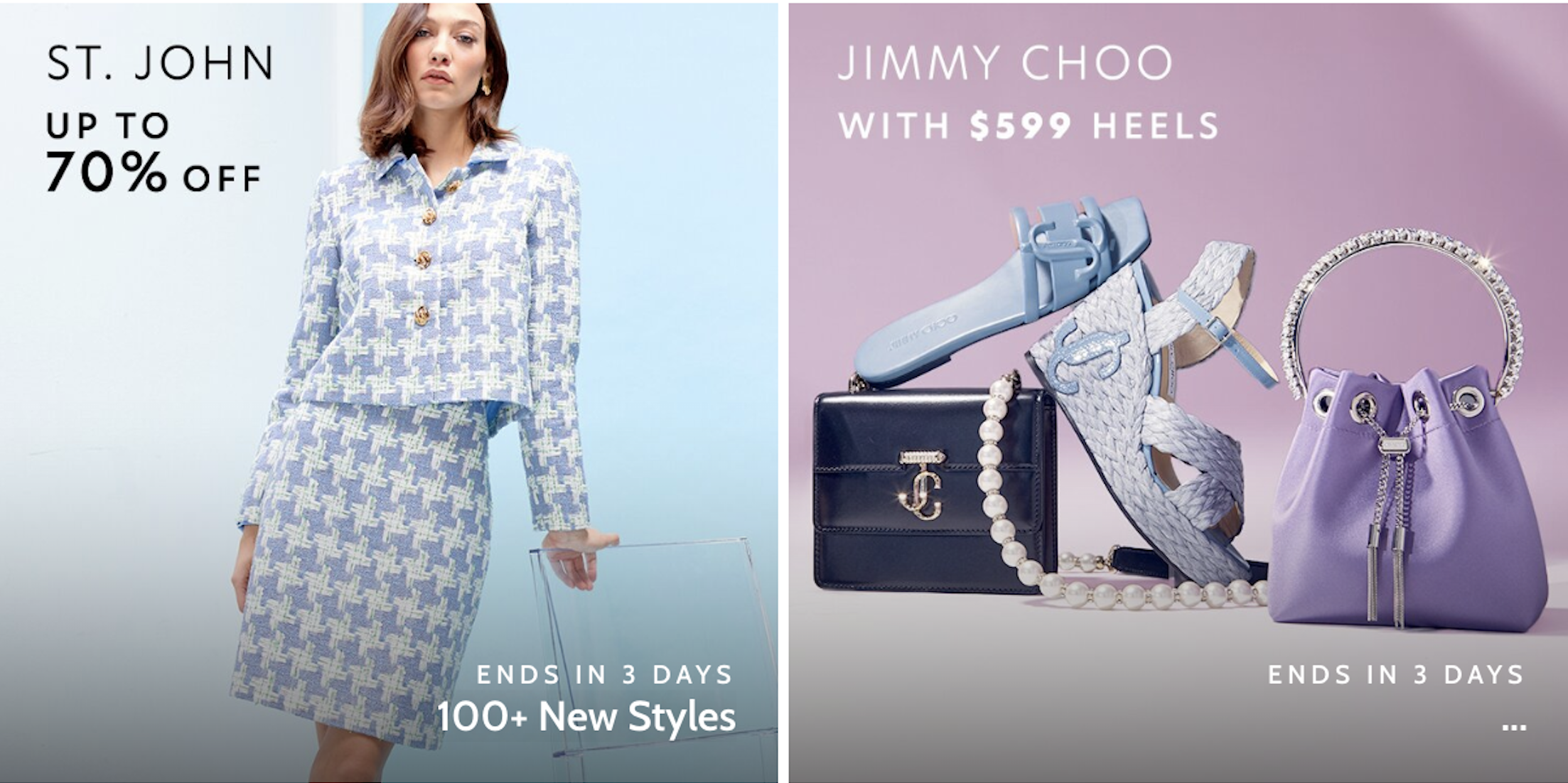
Task: Click the three-dot ellipsis on Jimmy Choo banner
Action: click(x=1514, y=728)
